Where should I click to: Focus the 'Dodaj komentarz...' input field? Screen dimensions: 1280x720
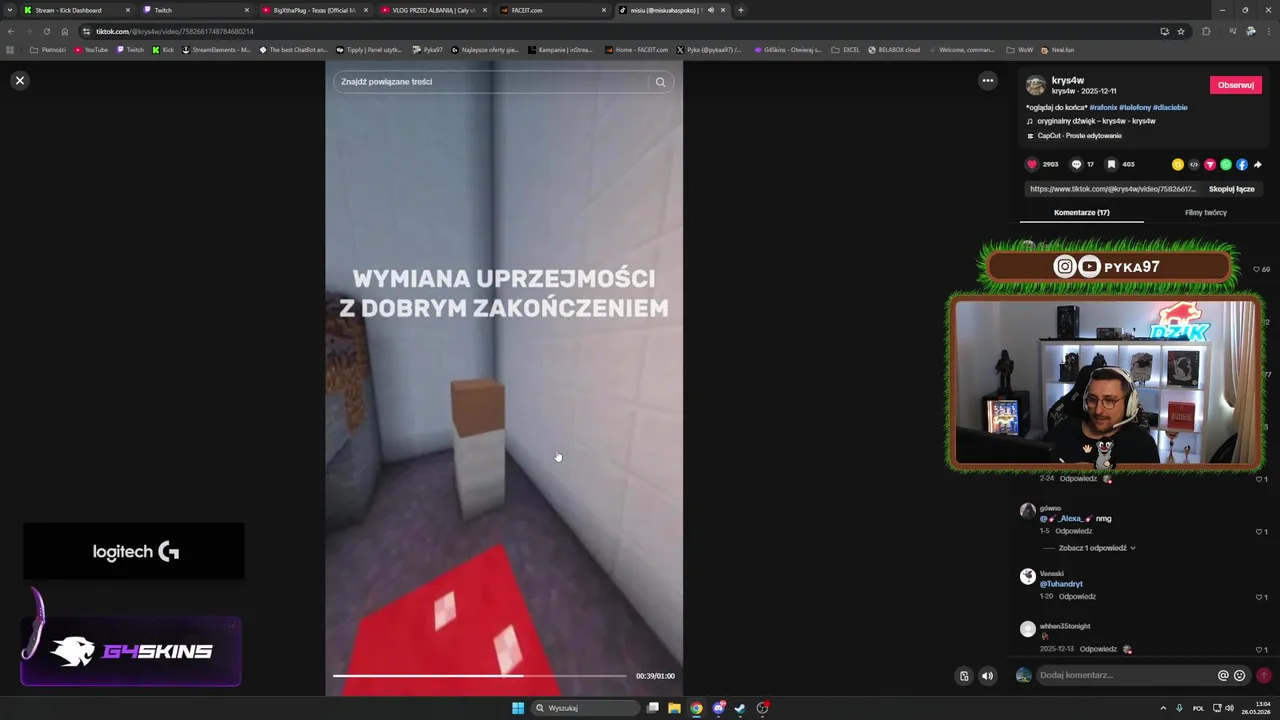1125,675
